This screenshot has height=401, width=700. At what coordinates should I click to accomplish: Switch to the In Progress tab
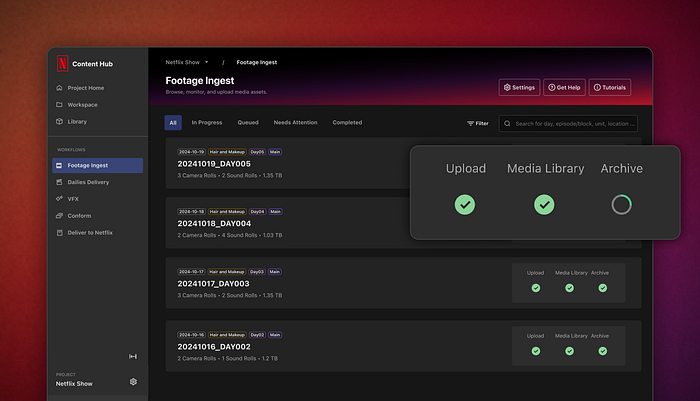[x=207, y=122]
